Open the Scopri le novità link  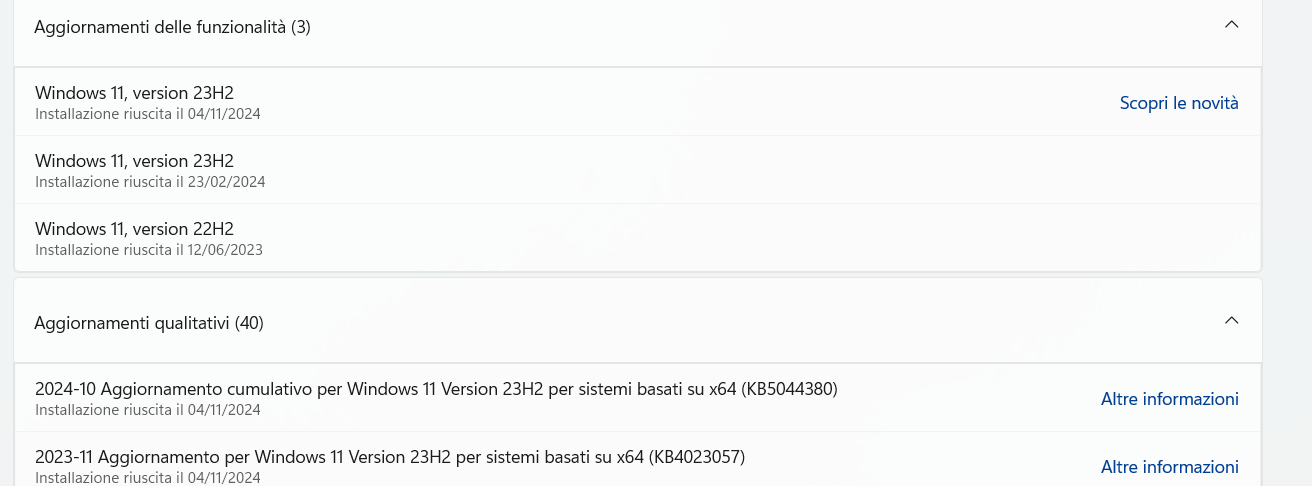pos(1179,102)
